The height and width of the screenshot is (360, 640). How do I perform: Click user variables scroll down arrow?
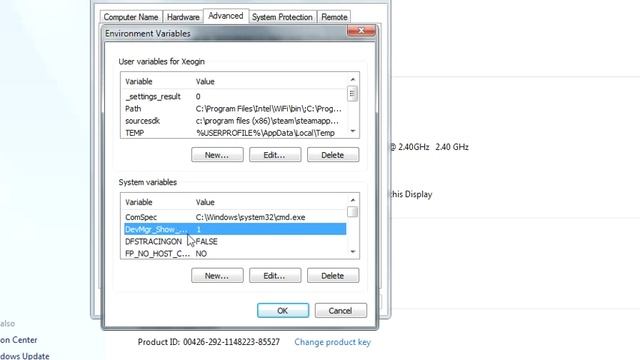[x=353, y=131]
